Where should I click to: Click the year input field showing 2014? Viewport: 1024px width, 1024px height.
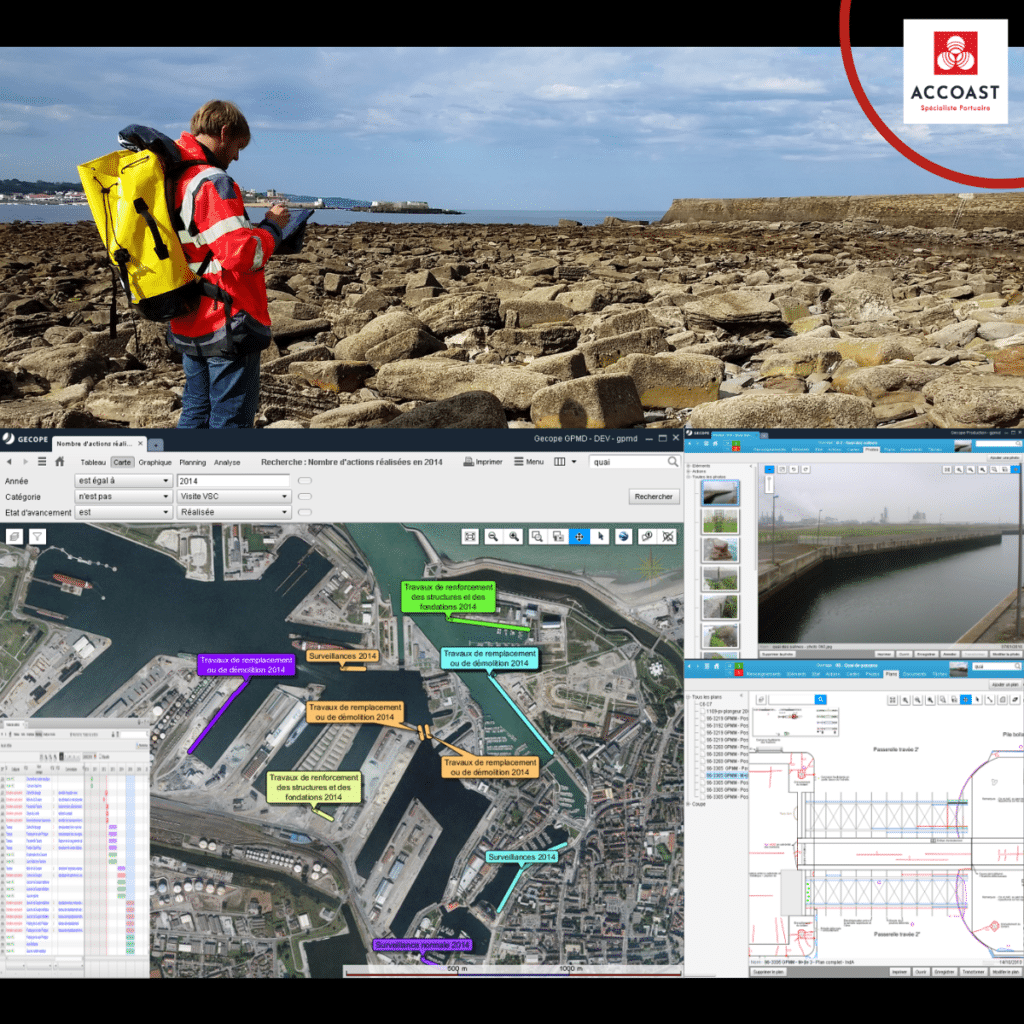point(233,481)
